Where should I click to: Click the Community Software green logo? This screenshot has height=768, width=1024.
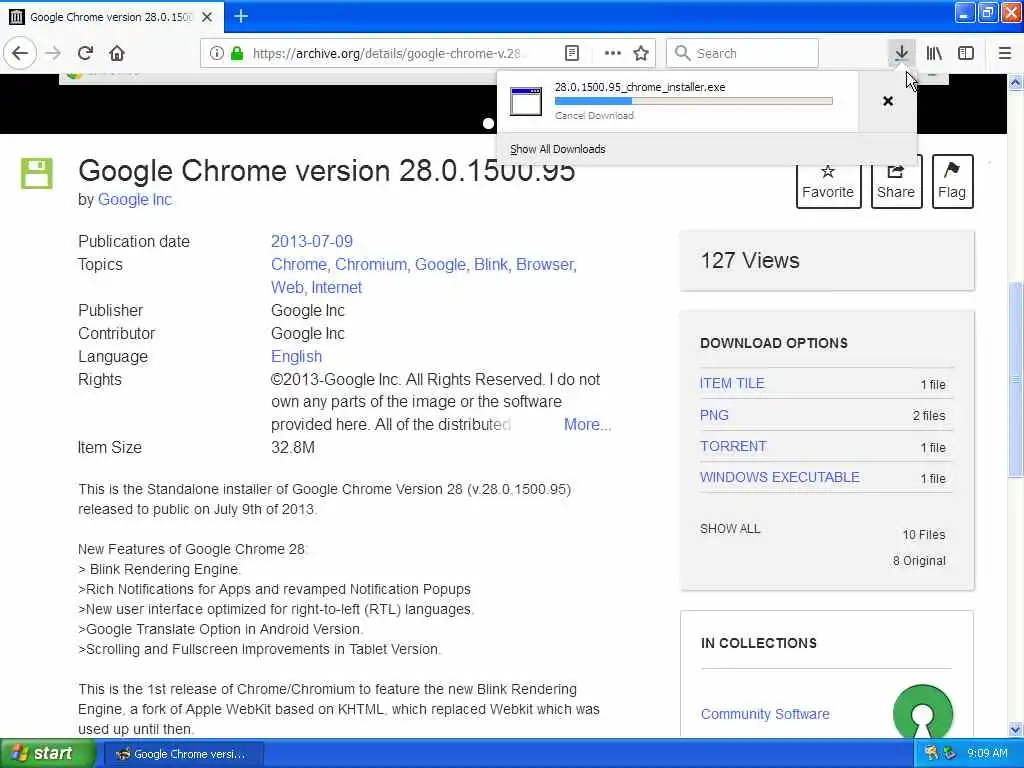point(922,712)
